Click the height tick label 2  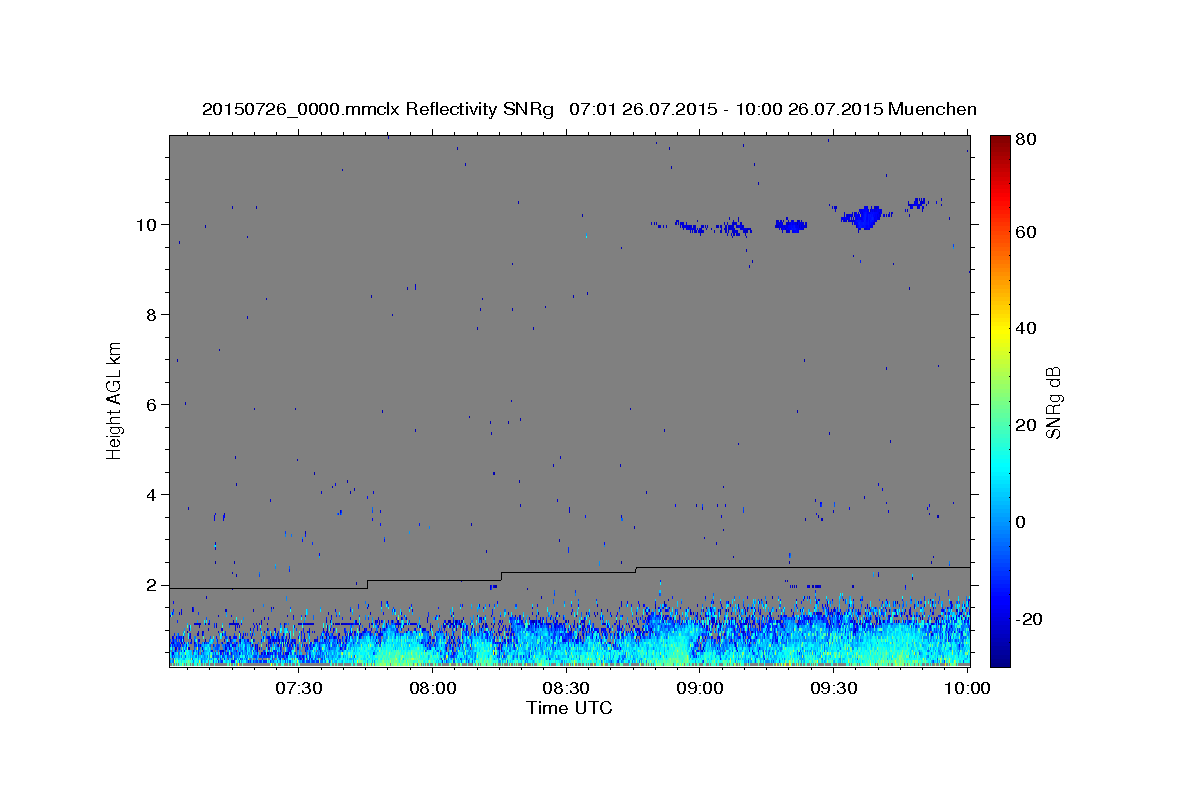tap(153, 584)
